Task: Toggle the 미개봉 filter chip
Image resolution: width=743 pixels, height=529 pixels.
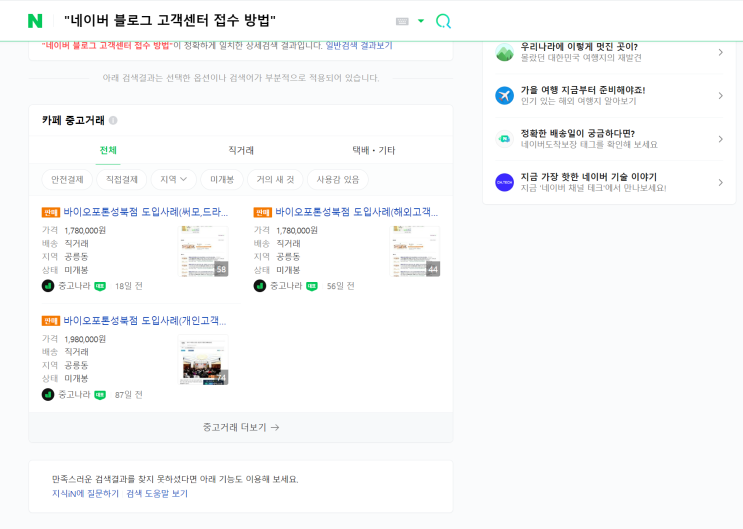Action: tap(222, 180)
